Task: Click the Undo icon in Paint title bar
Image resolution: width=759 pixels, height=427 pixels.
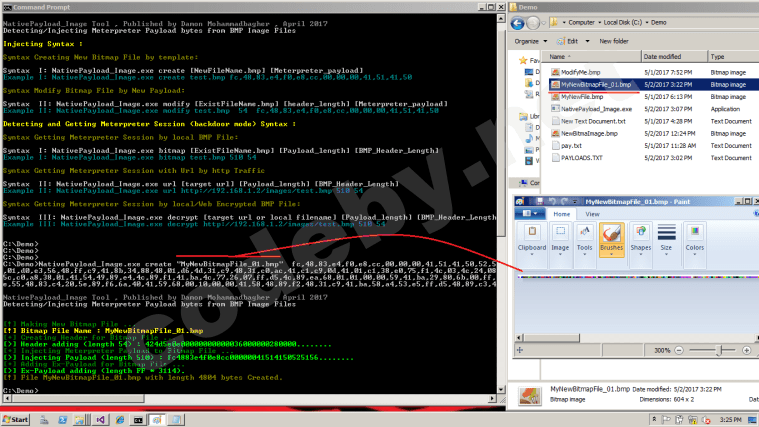Action: click(552, 201)
